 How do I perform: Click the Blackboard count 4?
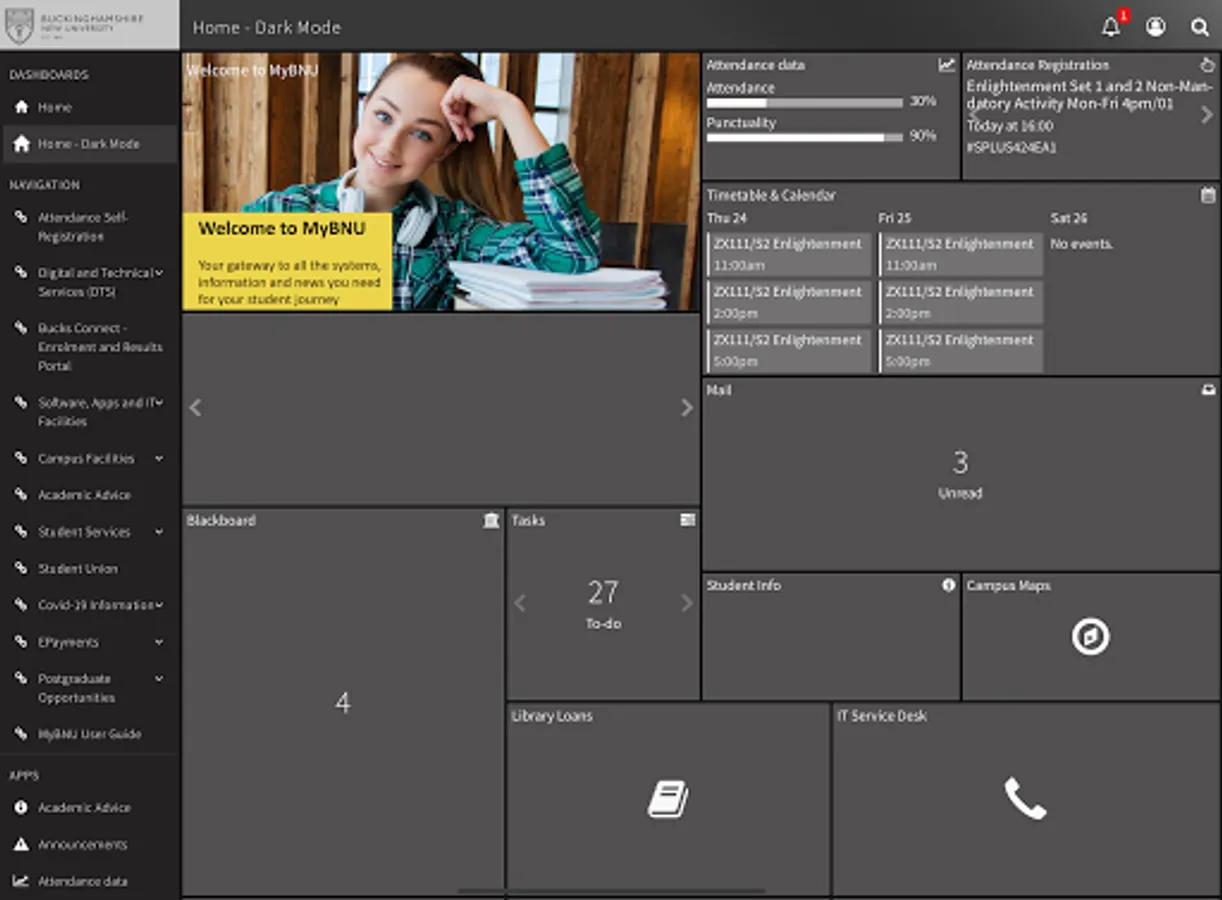point(343,703)
